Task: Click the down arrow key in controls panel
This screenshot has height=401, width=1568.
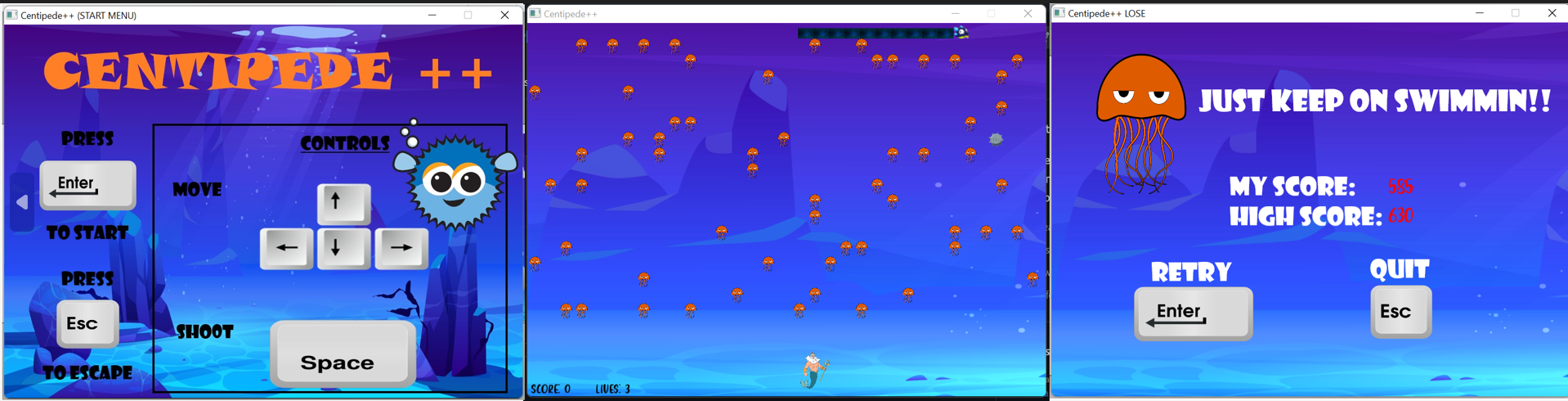Action: 343,249
